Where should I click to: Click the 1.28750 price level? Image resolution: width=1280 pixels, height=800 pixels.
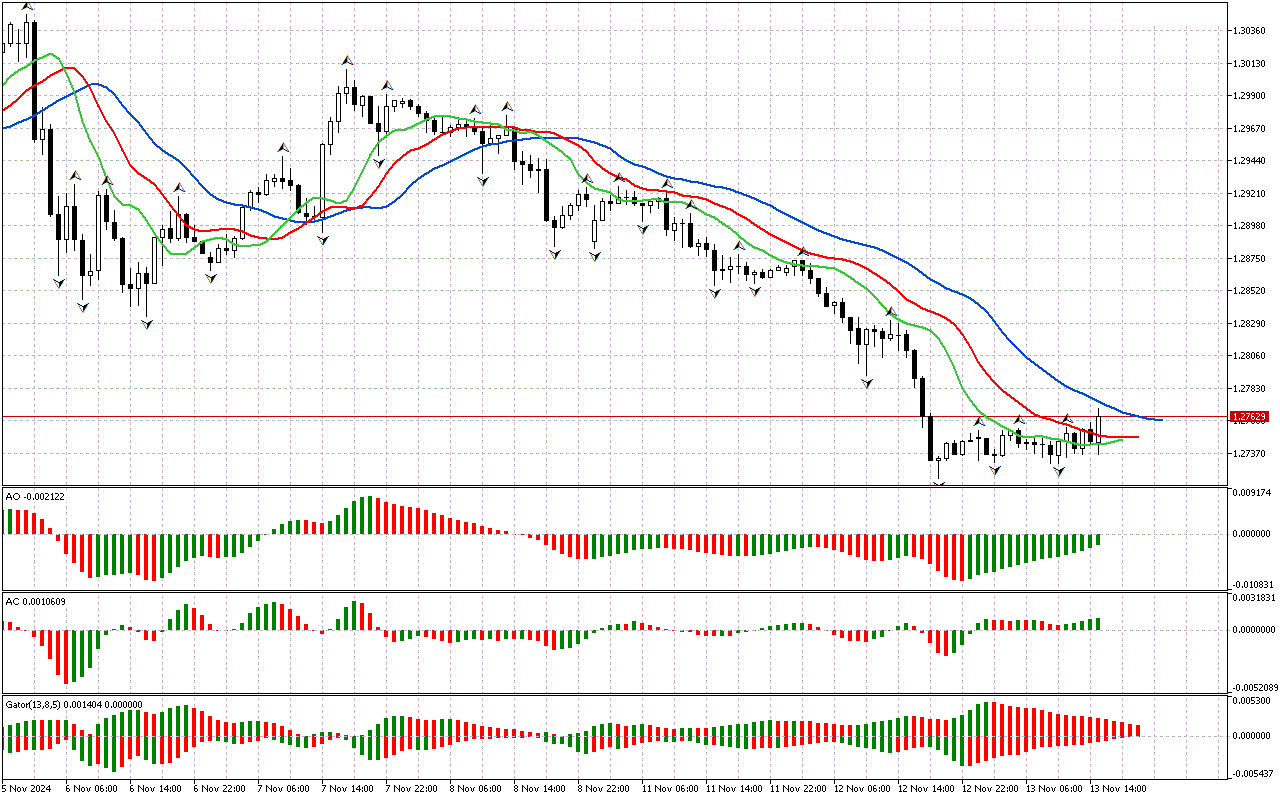[1250, 258]
